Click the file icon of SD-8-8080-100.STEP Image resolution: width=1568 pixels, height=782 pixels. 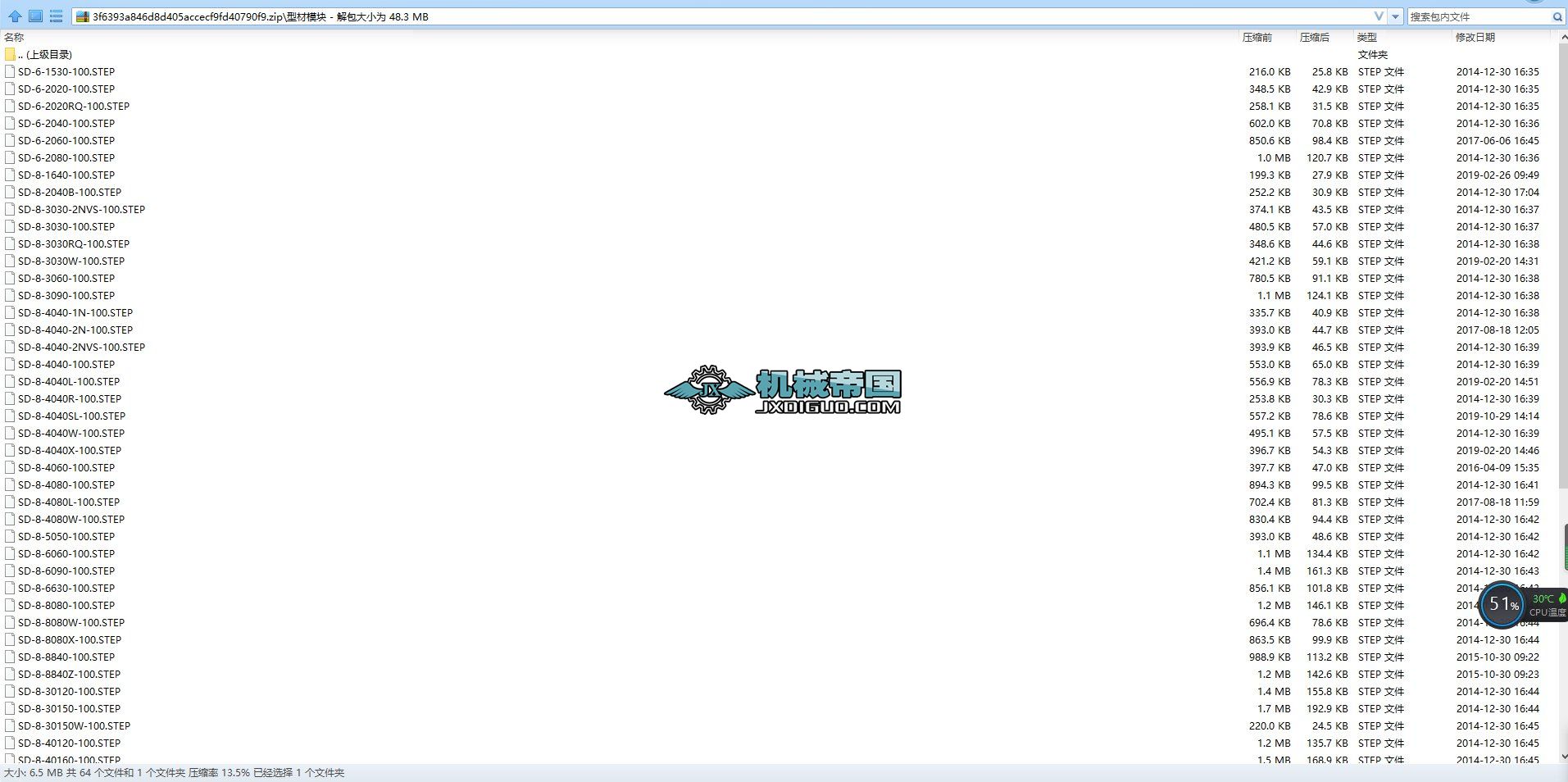coord(10,605)
